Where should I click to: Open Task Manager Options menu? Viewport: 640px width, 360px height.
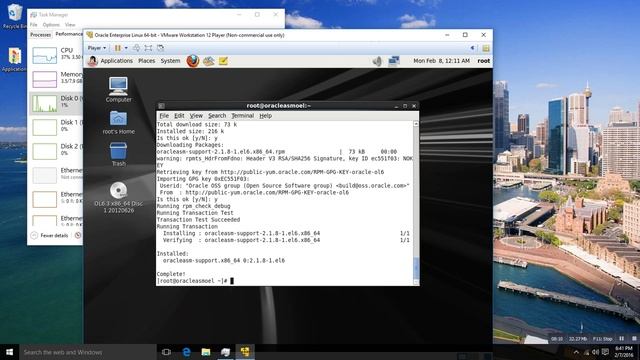51,25
